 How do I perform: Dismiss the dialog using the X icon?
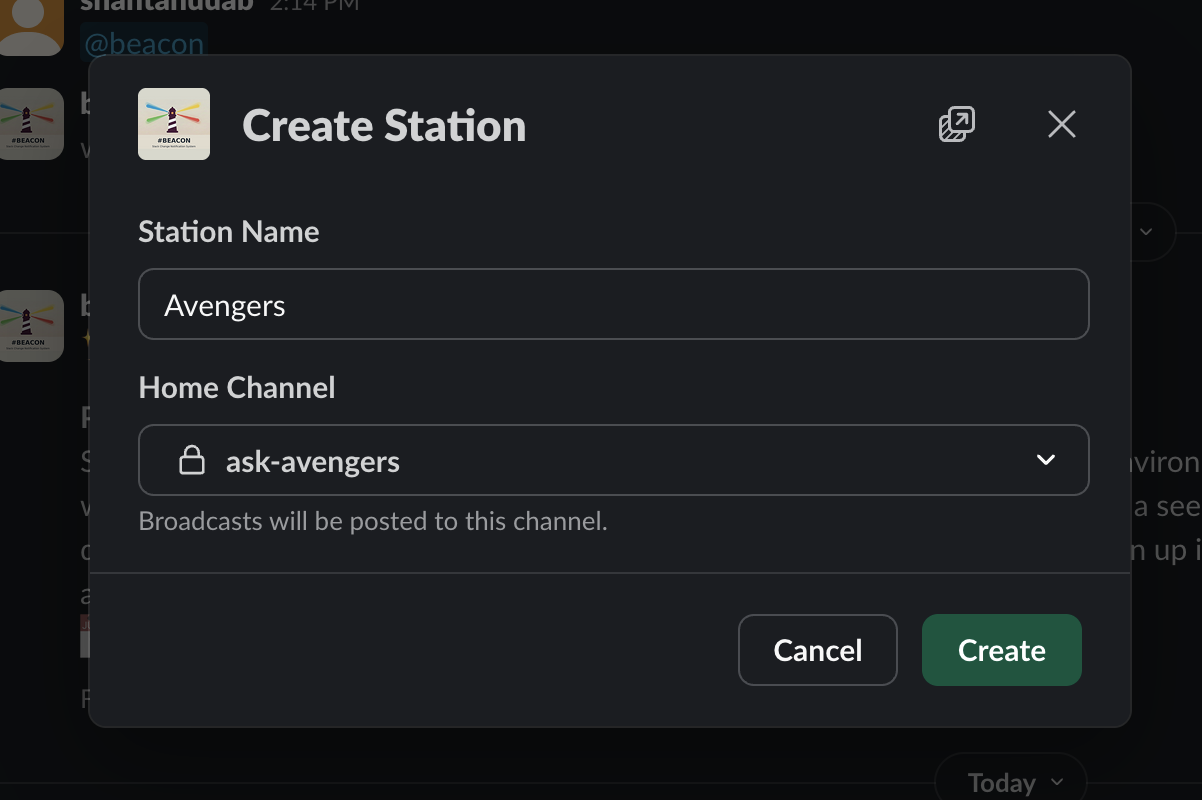[1061, 124]
